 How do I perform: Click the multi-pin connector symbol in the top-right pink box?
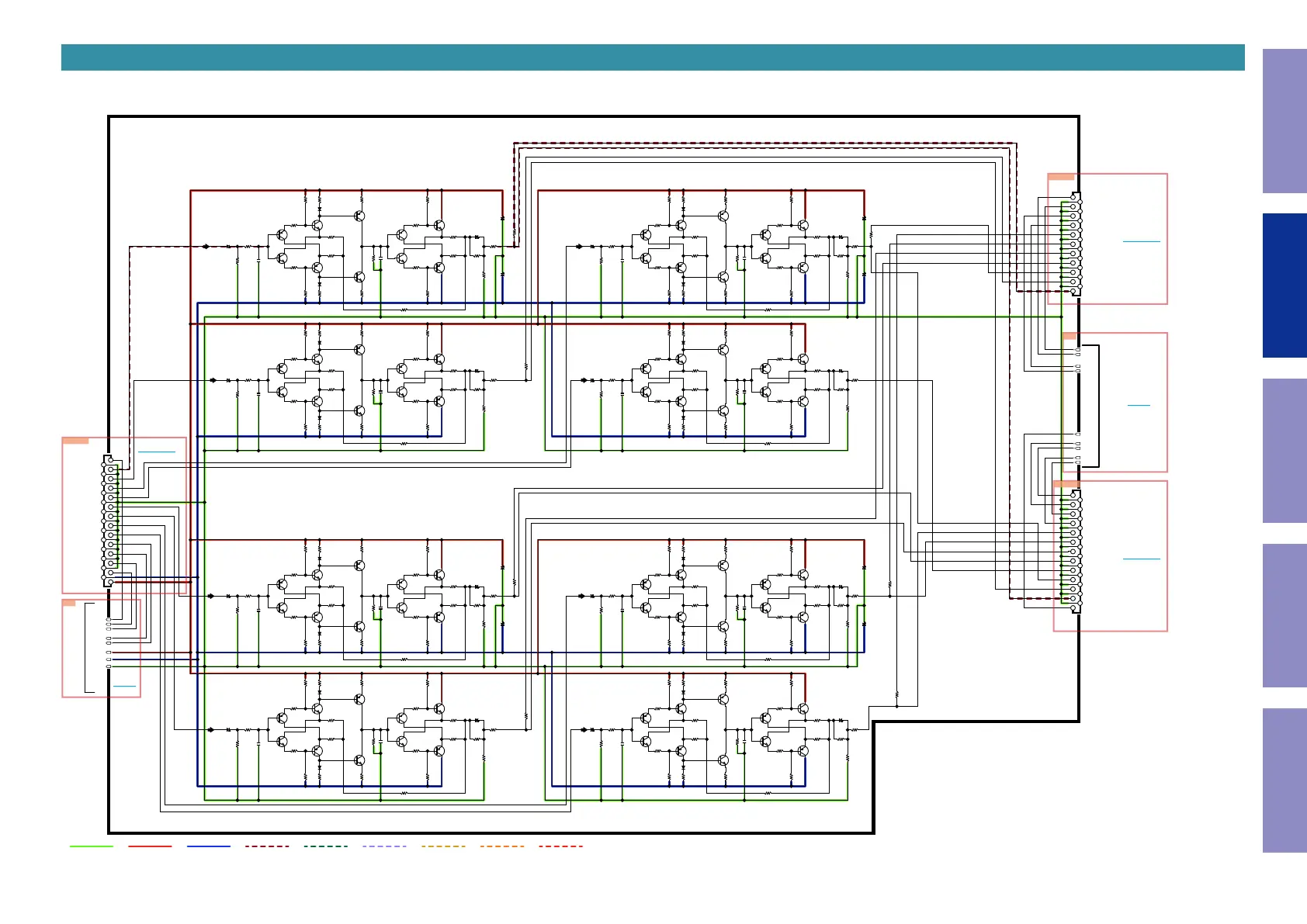[x=1073, y=244]
